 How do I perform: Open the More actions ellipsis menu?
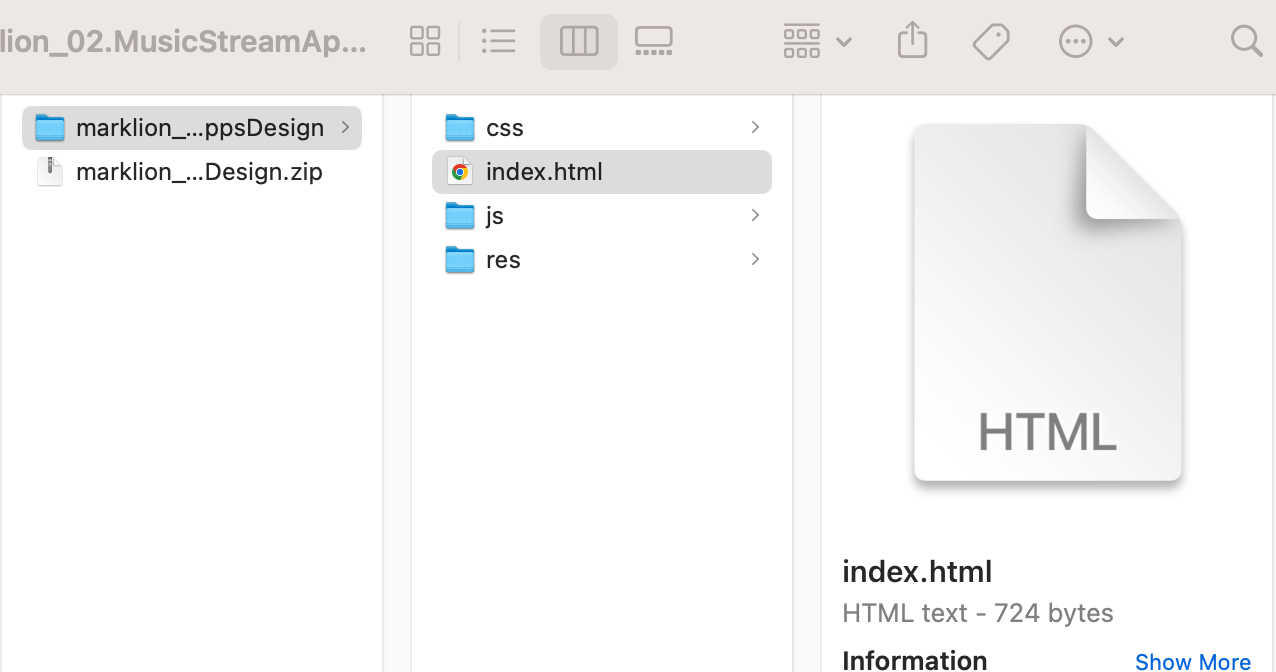[1090, 41]
